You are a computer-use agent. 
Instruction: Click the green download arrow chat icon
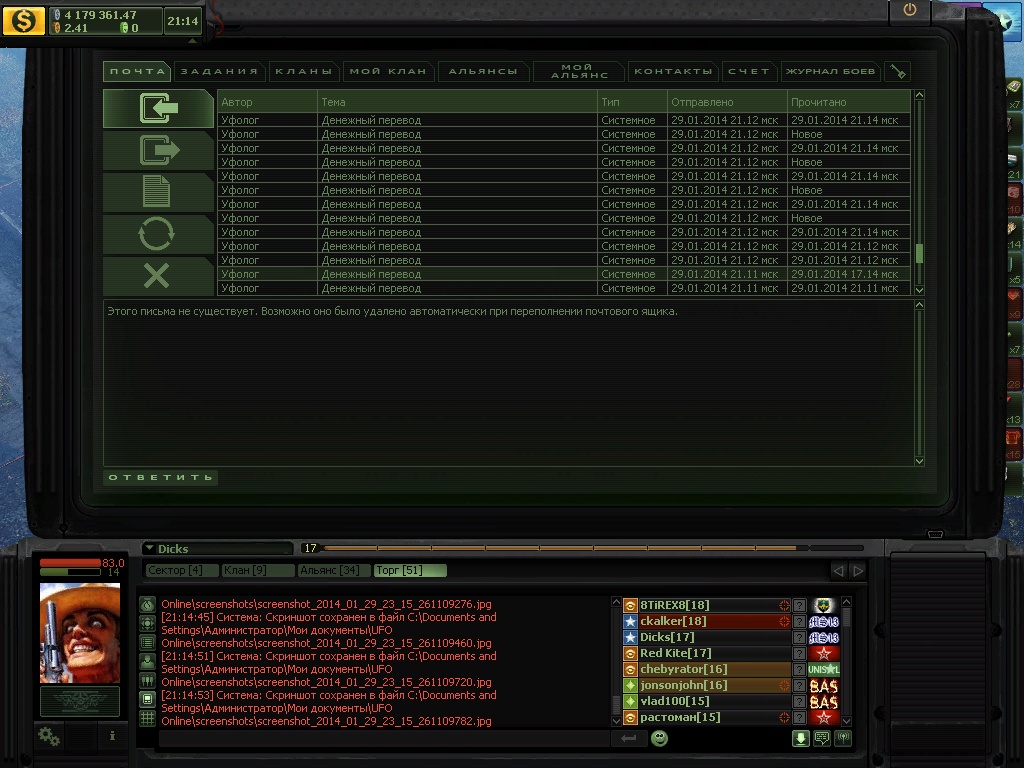(x=801, y=738)
